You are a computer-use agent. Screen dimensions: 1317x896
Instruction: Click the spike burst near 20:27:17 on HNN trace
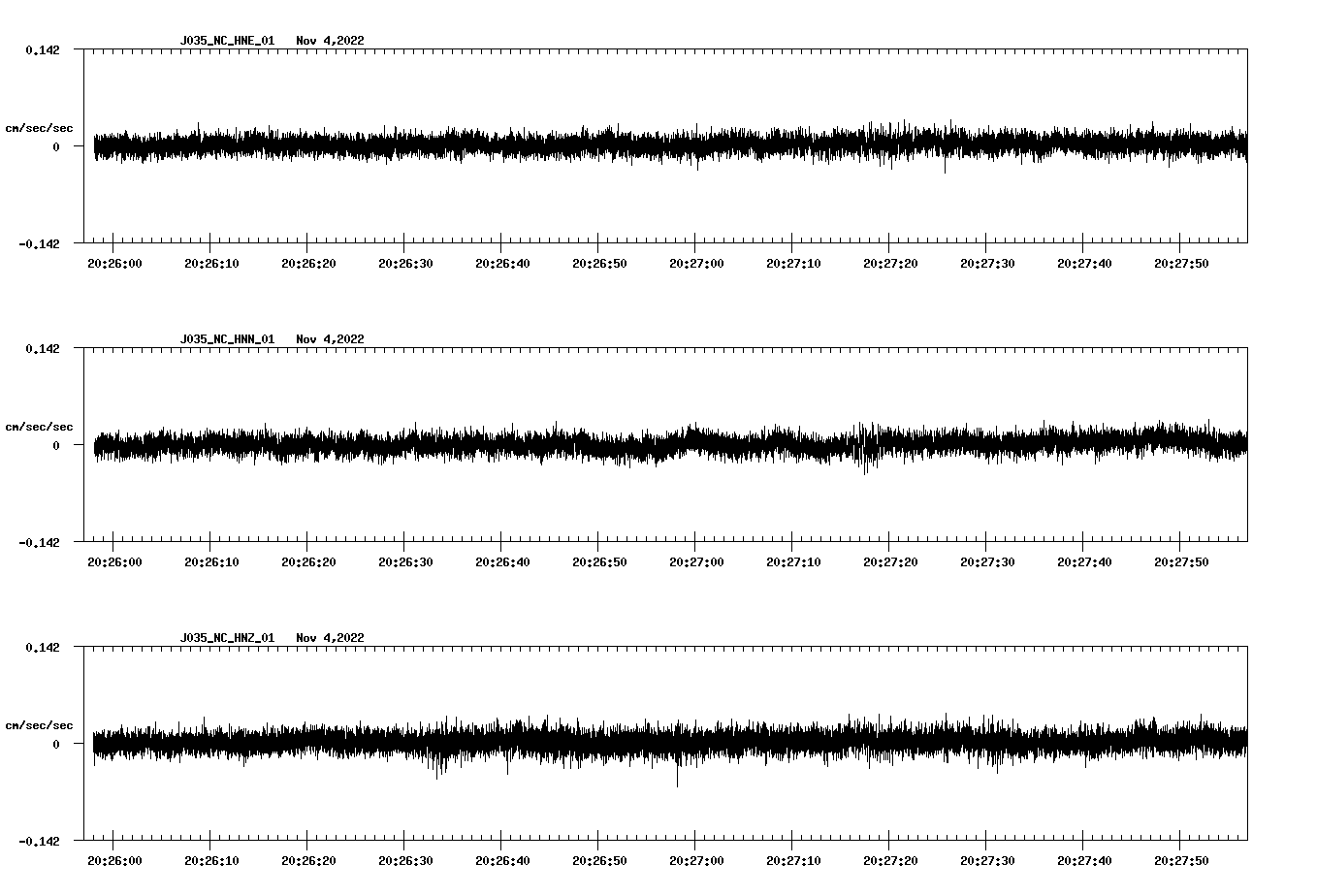tap(864, 448)
